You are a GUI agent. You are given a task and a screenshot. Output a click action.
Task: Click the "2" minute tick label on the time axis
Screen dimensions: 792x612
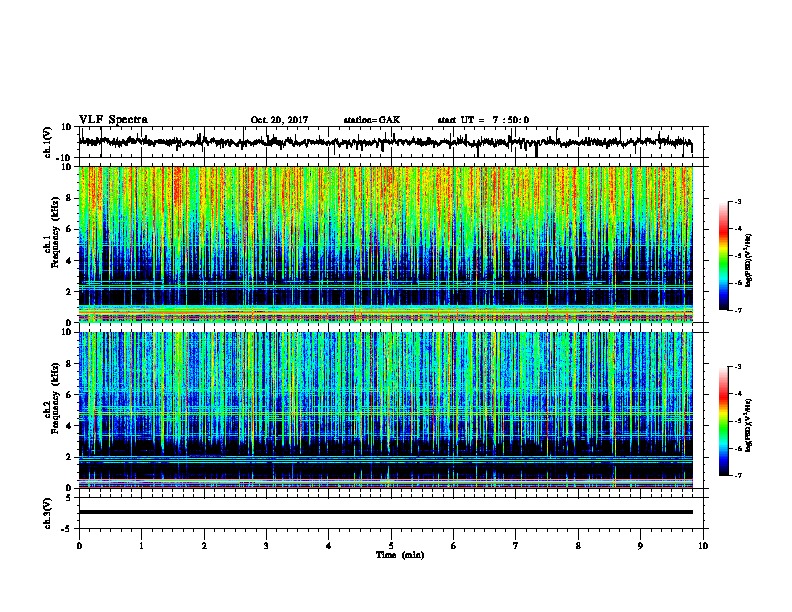tap(204, 546)
